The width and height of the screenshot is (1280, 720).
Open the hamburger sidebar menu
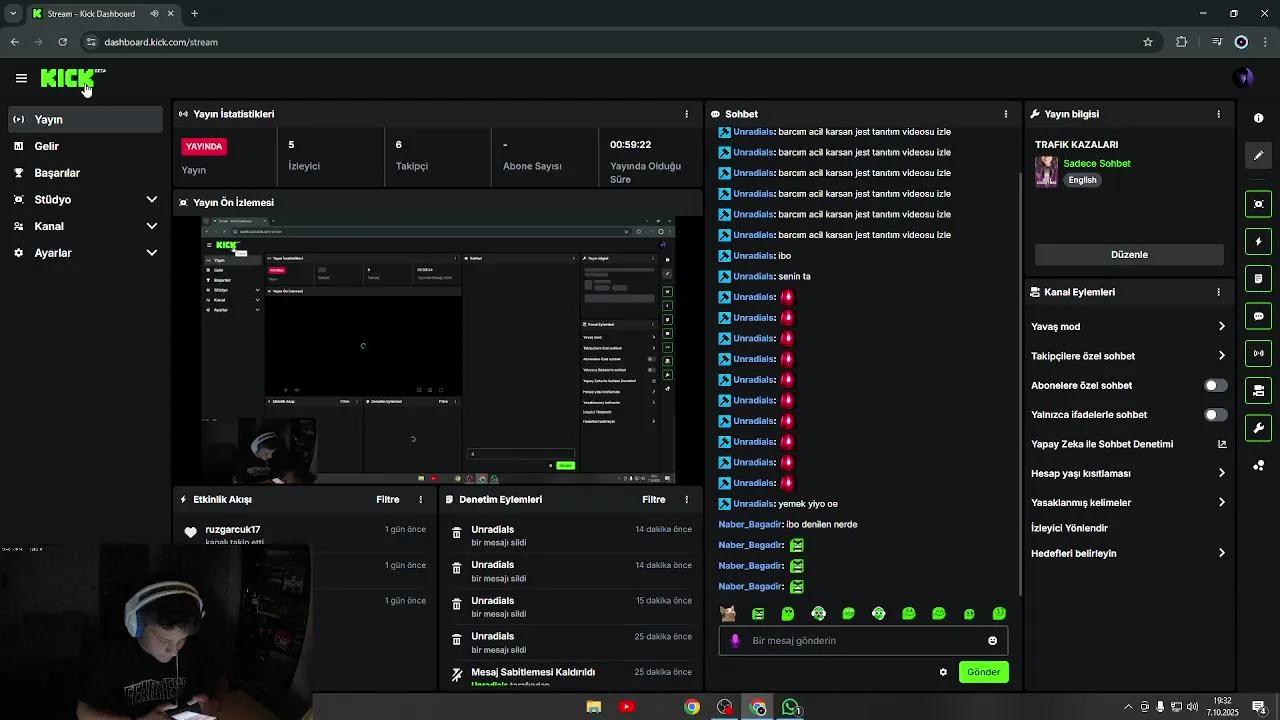click(21, 78)
